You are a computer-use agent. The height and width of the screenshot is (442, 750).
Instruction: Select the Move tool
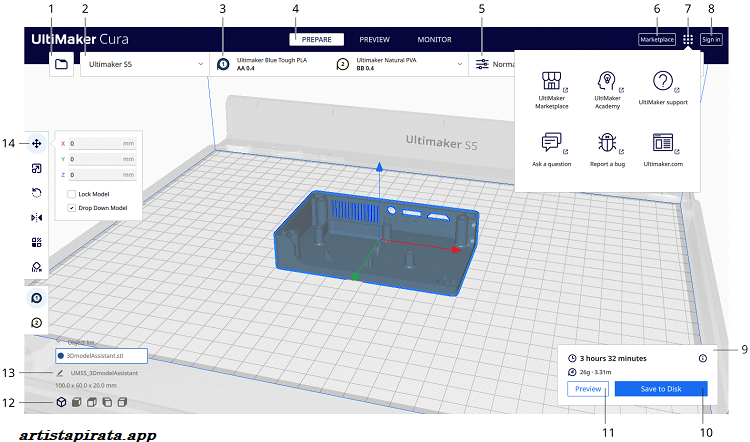pyautogui.click(x=36, y=144)
